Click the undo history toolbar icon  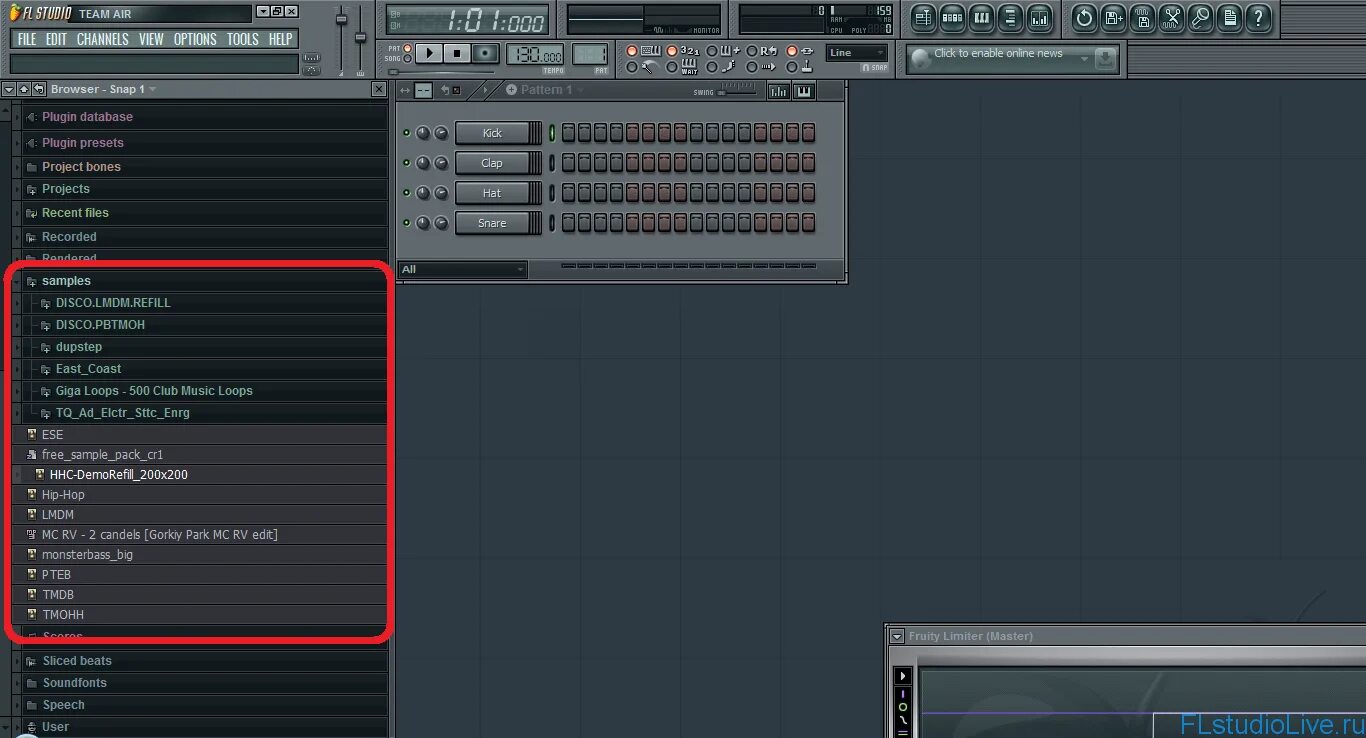[1084, 17]
